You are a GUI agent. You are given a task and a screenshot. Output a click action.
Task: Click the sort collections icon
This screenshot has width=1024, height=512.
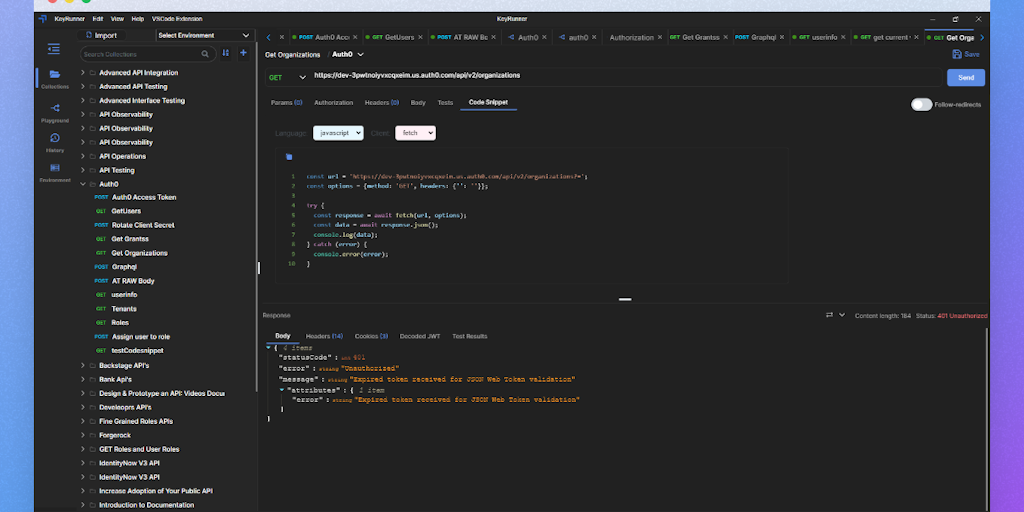tap(225, 53)
